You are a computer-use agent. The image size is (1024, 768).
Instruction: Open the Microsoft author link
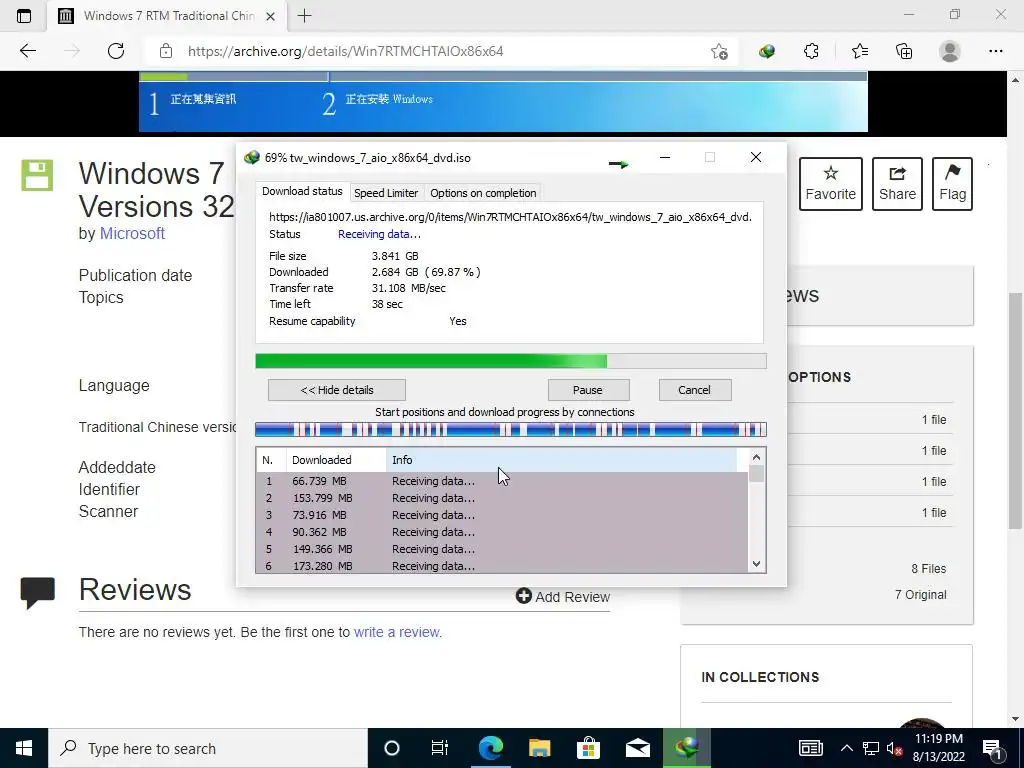(x=132, y=233)
